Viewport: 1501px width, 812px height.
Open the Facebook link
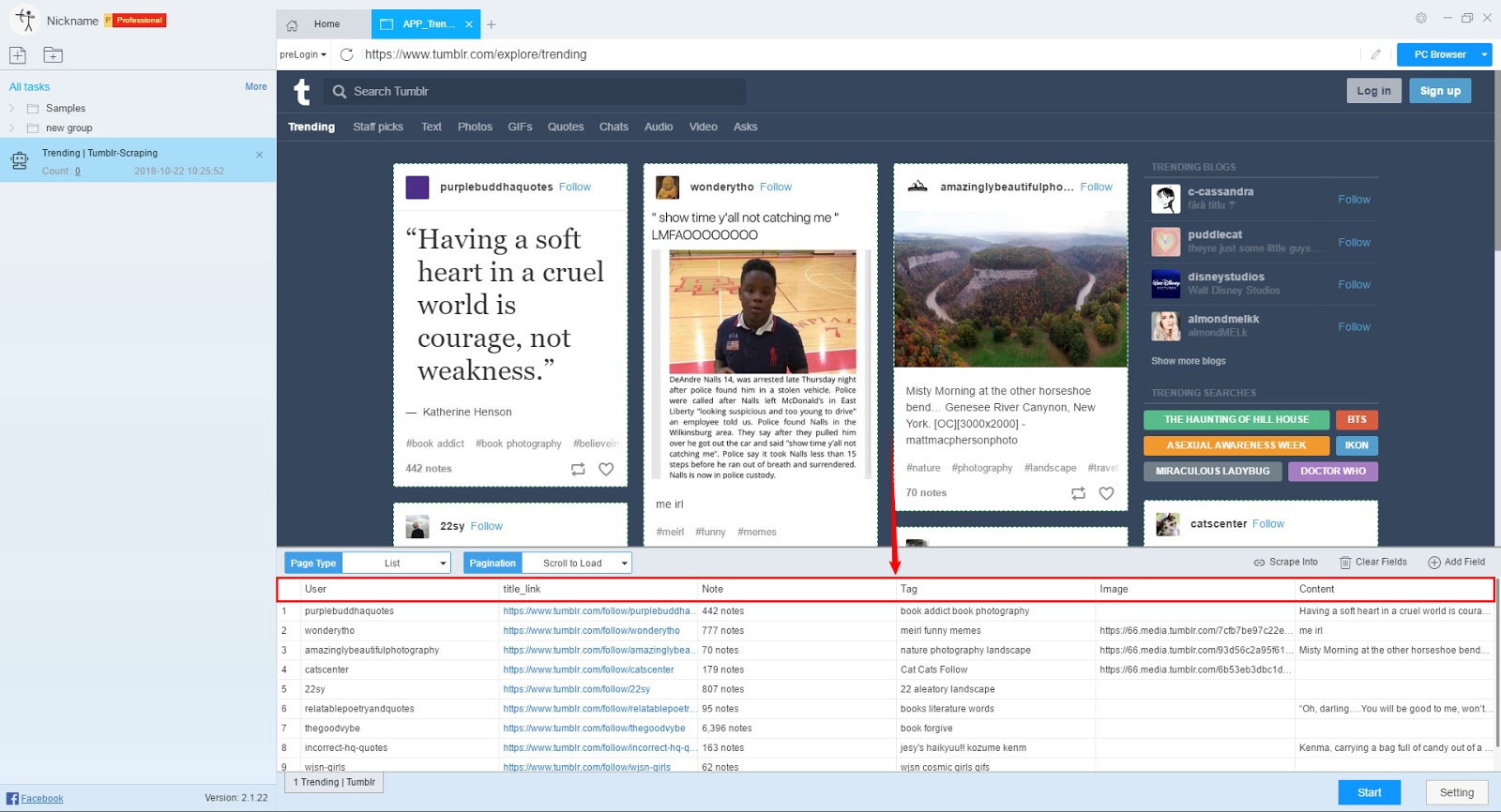tap(42, 799)
